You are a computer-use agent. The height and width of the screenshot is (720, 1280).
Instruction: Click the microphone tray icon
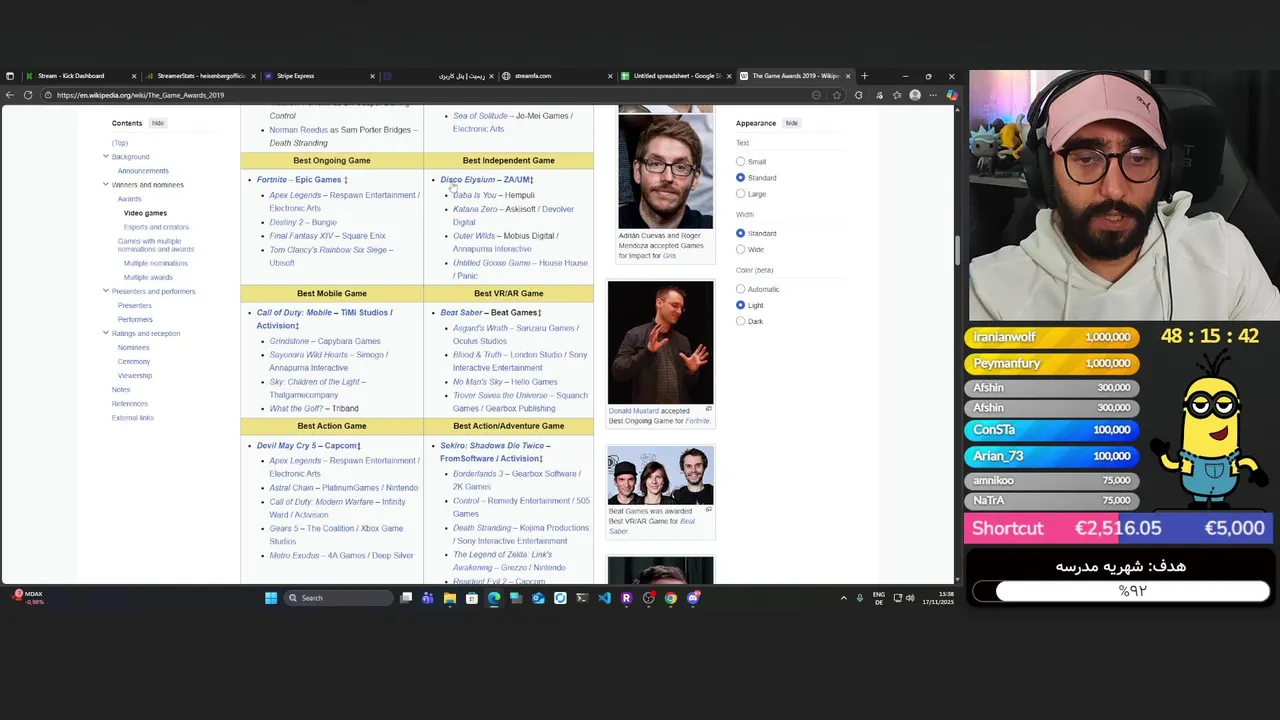pos(859,598)
